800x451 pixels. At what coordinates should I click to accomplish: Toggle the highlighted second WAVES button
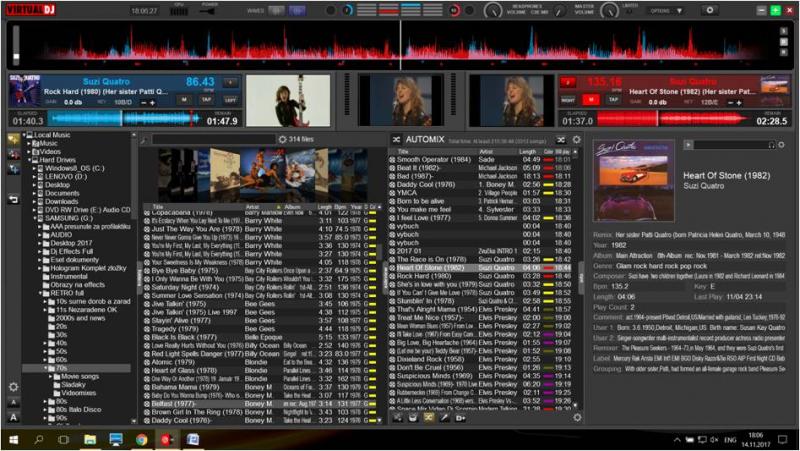(297, 10)
